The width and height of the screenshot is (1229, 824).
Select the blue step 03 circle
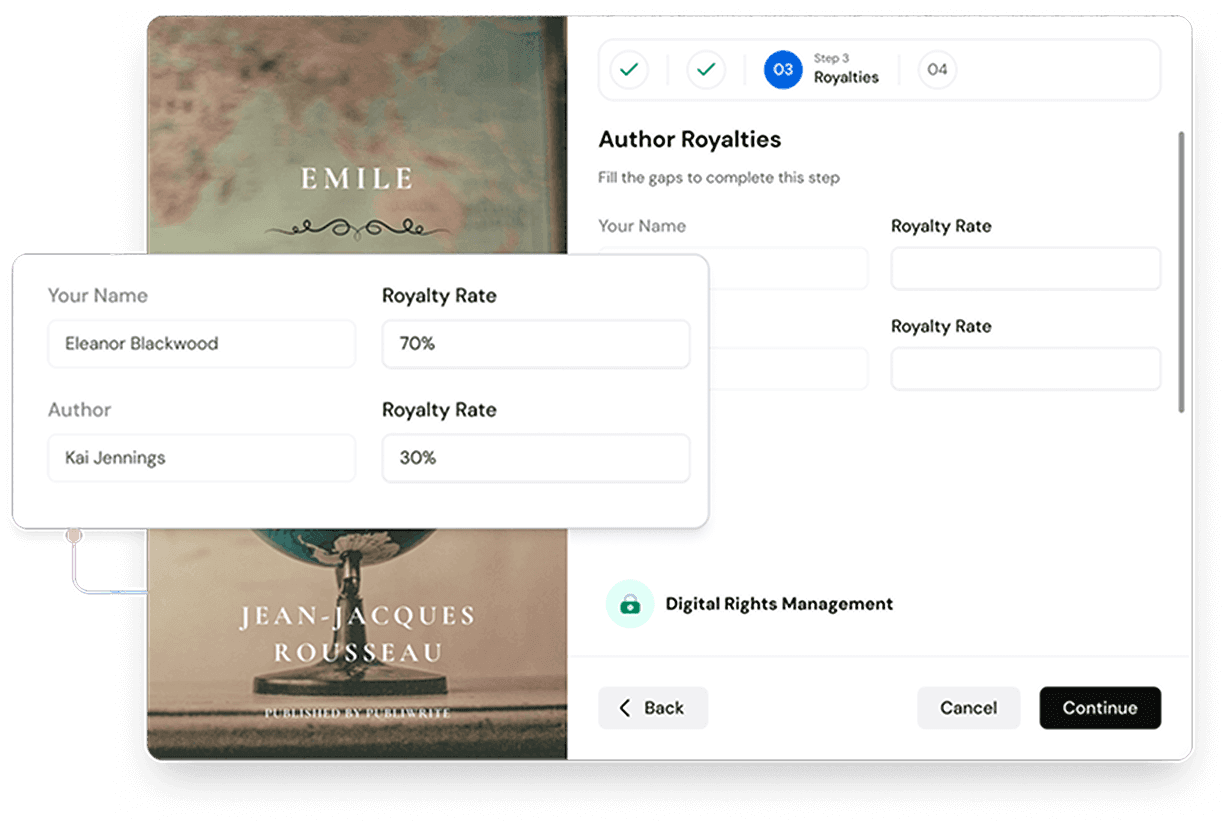783,70
